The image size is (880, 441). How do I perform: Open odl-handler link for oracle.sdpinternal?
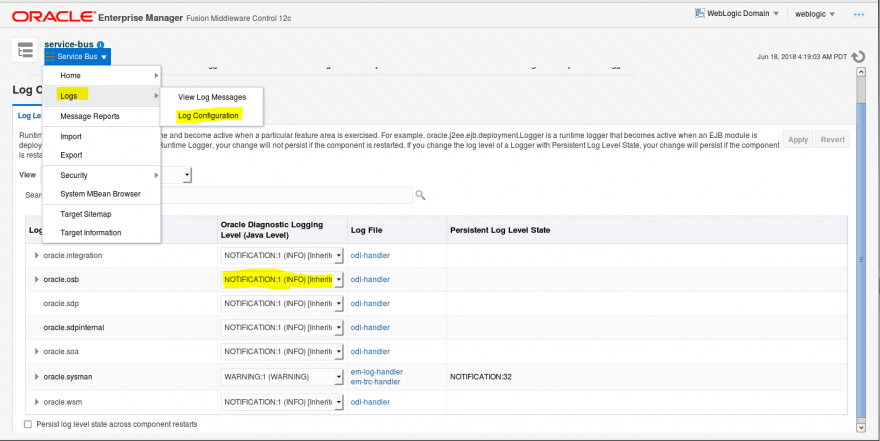370,328
